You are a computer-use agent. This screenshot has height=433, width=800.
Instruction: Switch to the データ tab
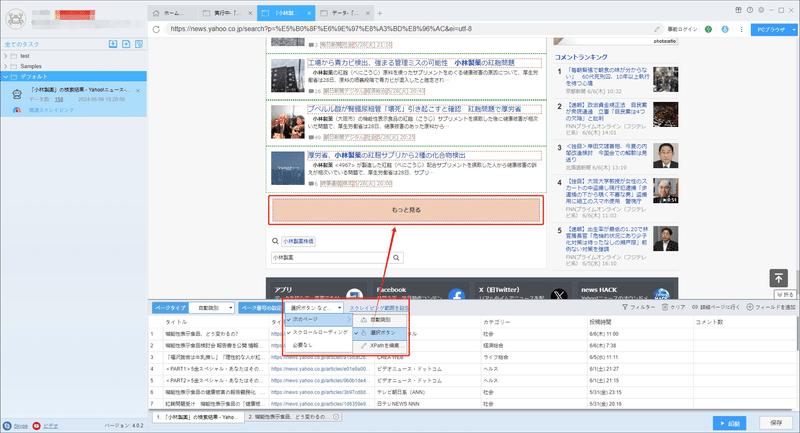345,13
